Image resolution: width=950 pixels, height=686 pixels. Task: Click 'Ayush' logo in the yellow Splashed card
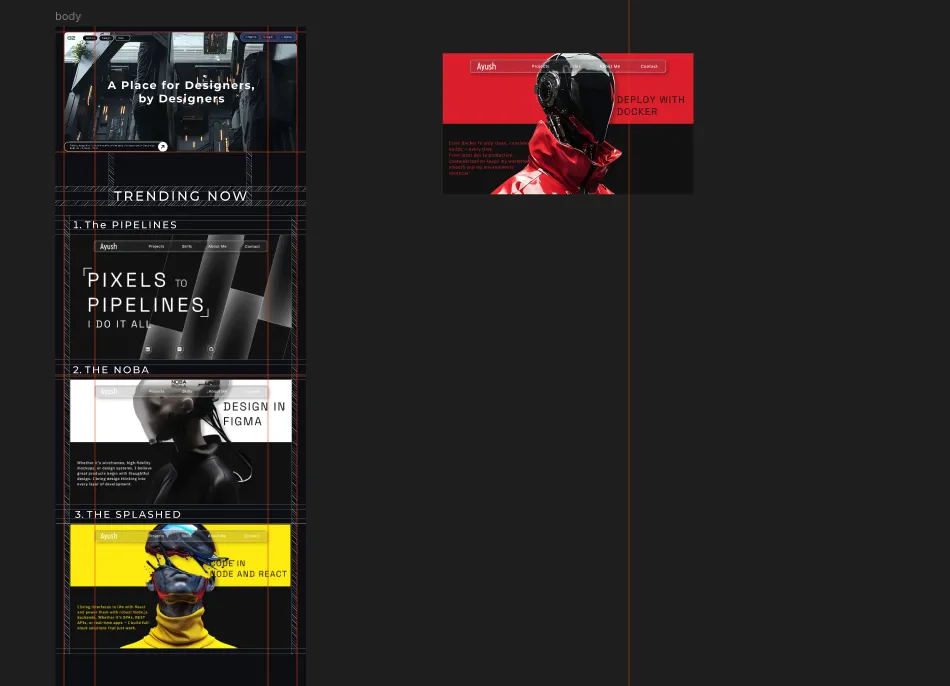[108, 536]
